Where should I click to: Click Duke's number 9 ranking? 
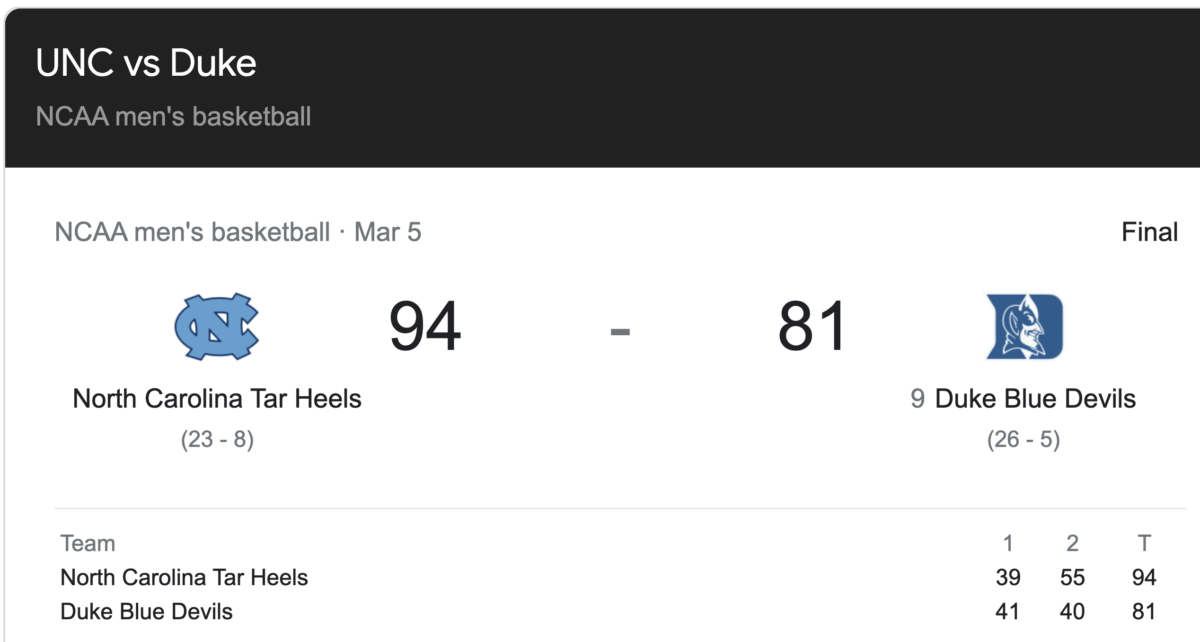(917, 399)
